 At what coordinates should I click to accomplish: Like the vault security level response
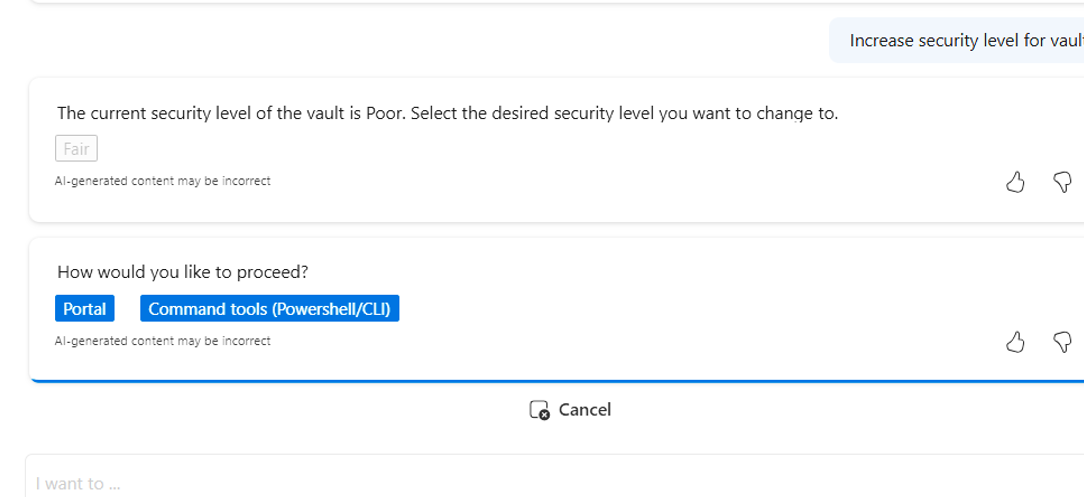(1014, 182)
